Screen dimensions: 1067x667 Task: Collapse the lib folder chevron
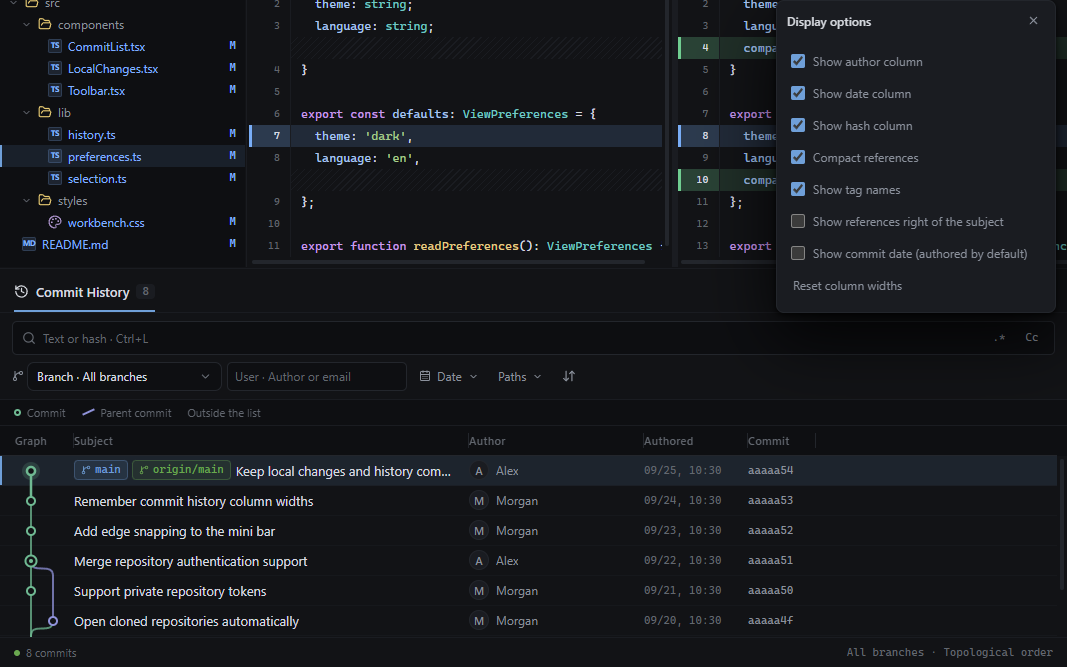pos(27,112)
